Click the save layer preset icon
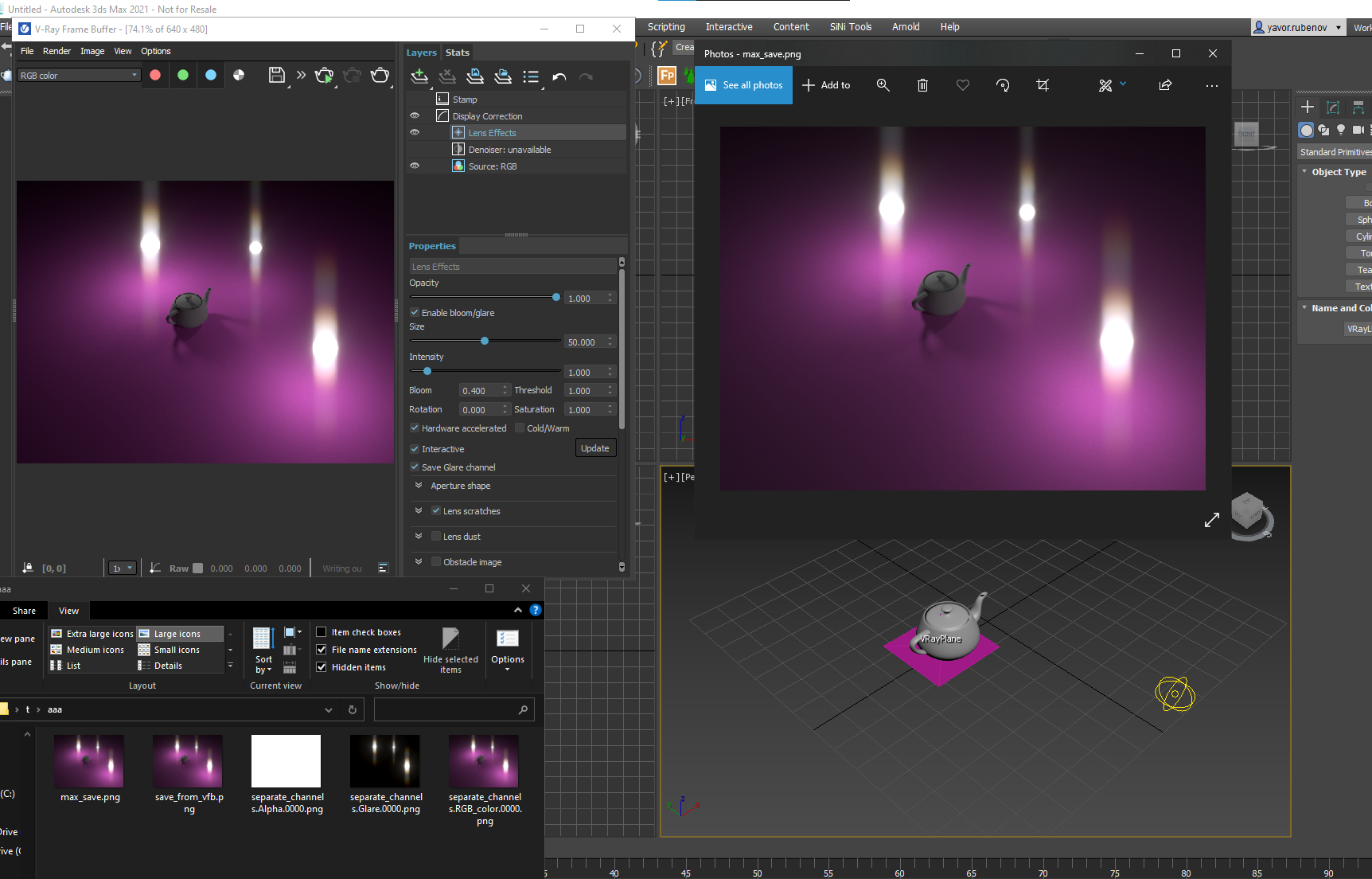 475,76
